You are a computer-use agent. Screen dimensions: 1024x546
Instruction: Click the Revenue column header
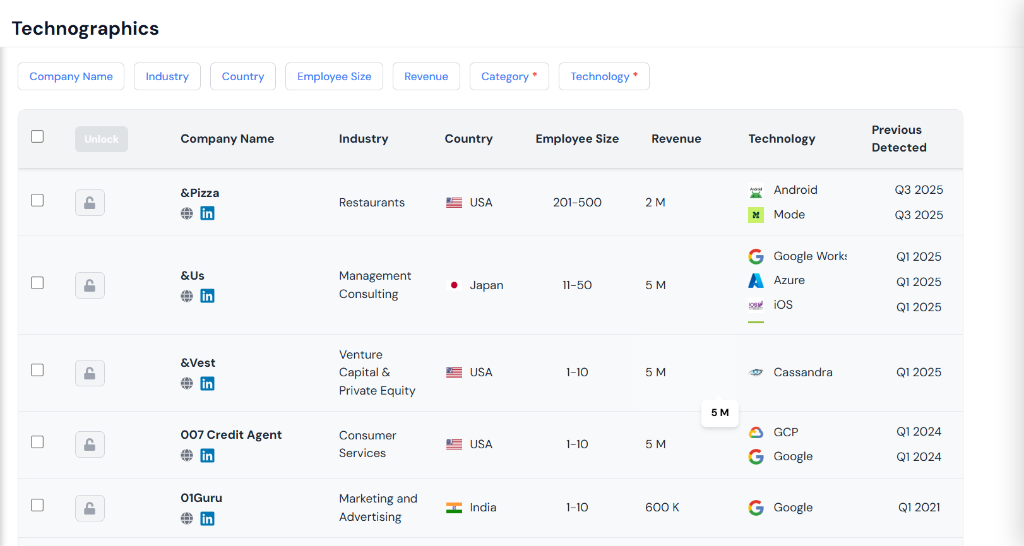pyautogui.click(x=676, y=138)
